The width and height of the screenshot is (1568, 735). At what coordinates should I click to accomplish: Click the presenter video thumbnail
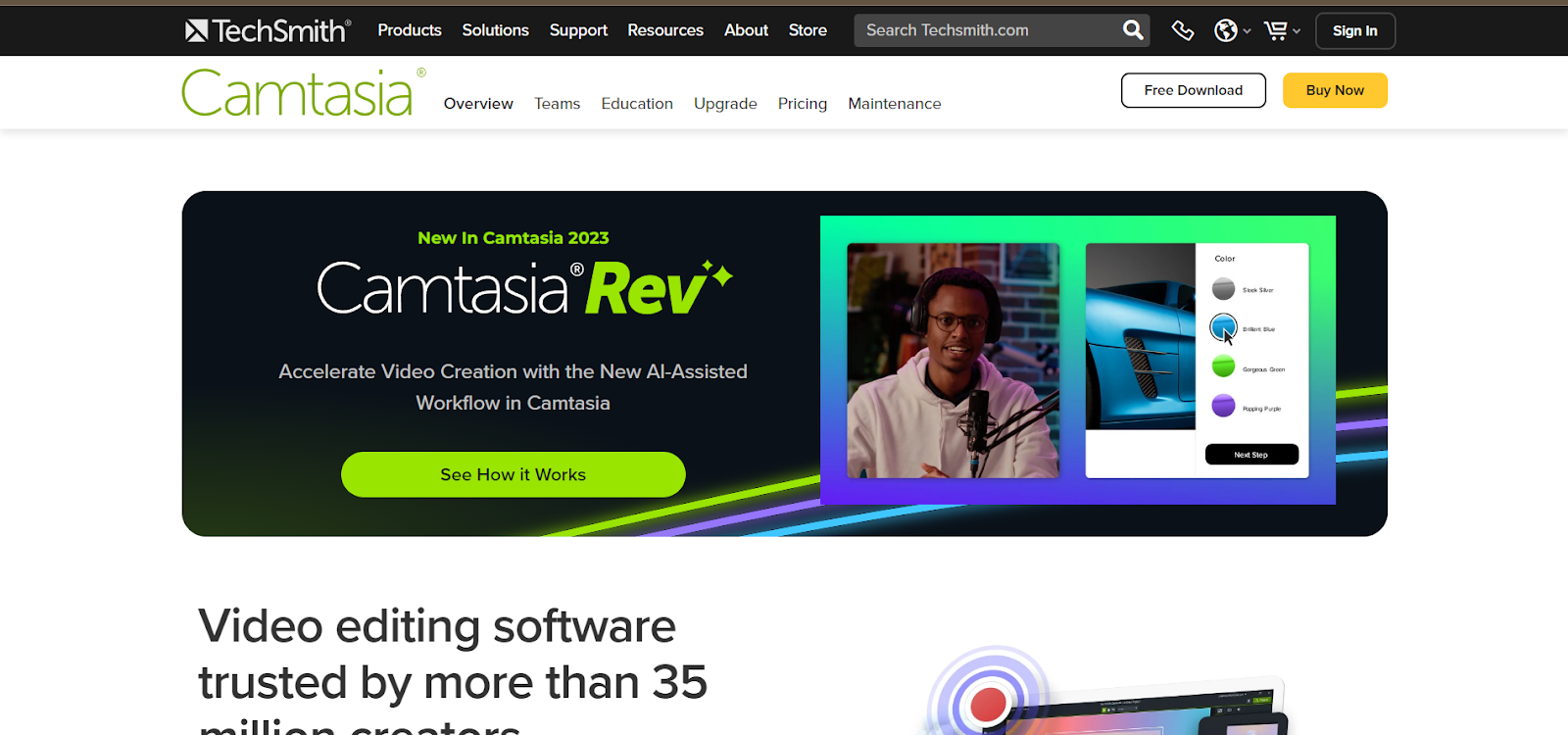pos(953,361)
